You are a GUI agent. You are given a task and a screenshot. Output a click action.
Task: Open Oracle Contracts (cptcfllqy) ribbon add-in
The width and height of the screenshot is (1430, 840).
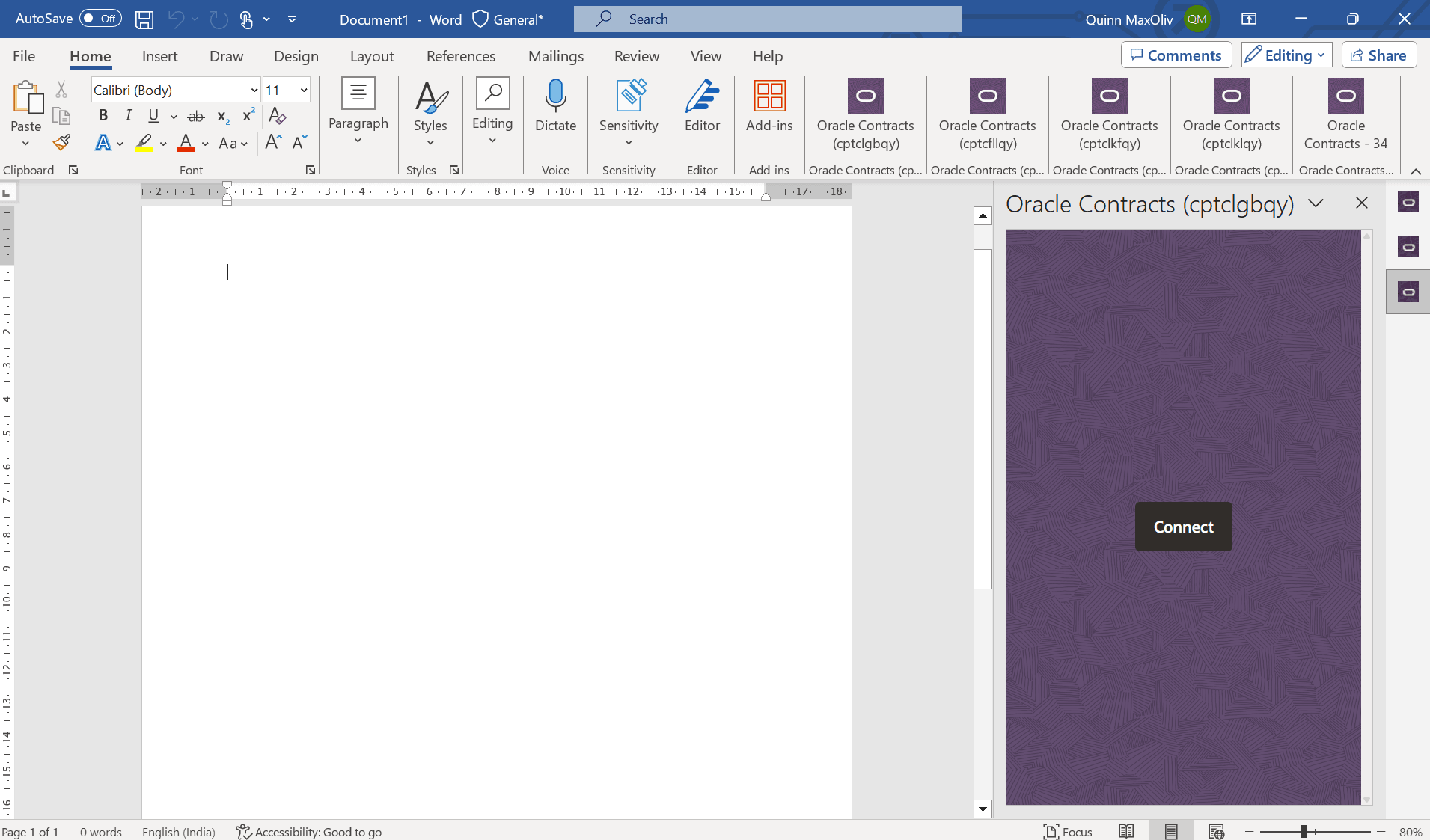point(988,114)
